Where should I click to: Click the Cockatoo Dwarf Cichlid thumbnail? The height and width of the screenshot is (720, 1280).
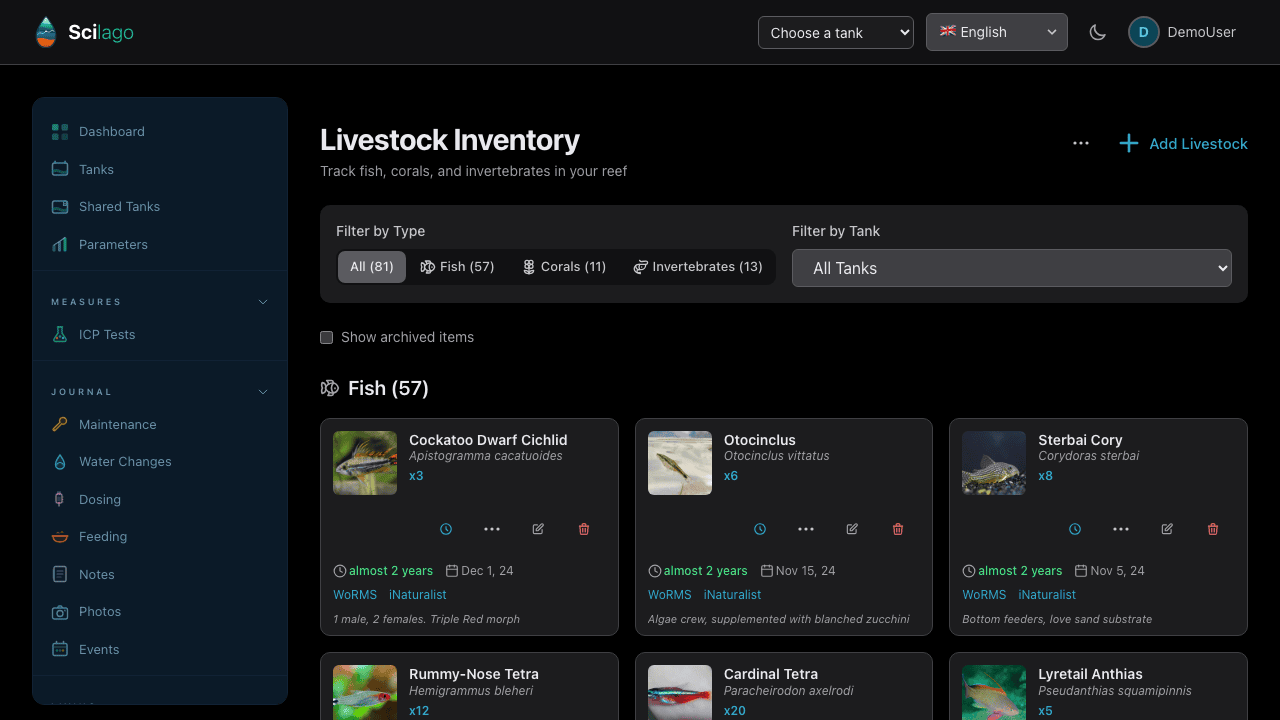coord(365,463)
